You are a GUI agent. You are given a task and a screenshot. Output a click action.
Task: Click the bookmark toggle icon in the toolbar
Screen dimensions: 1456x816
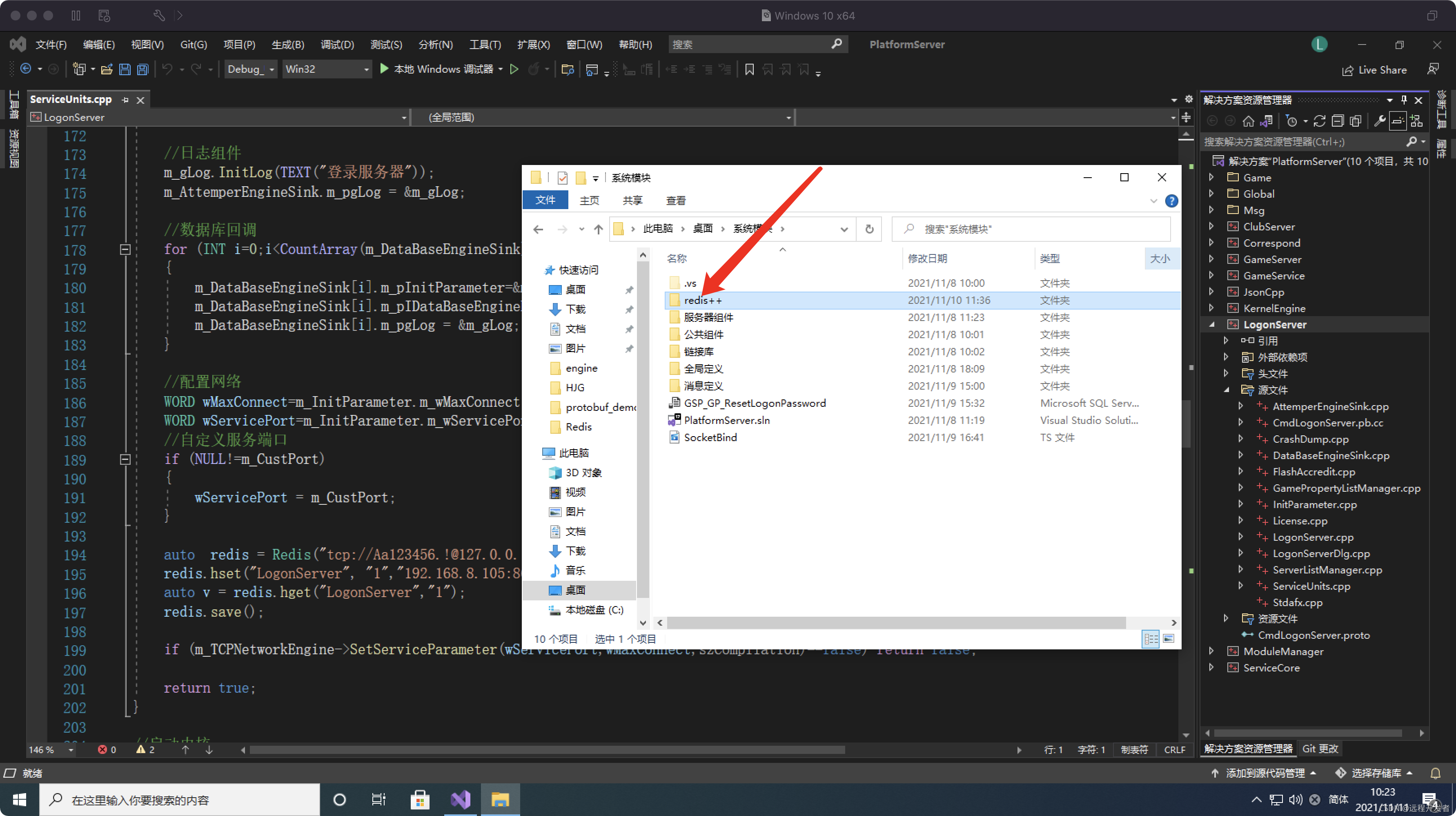(749, 69)
